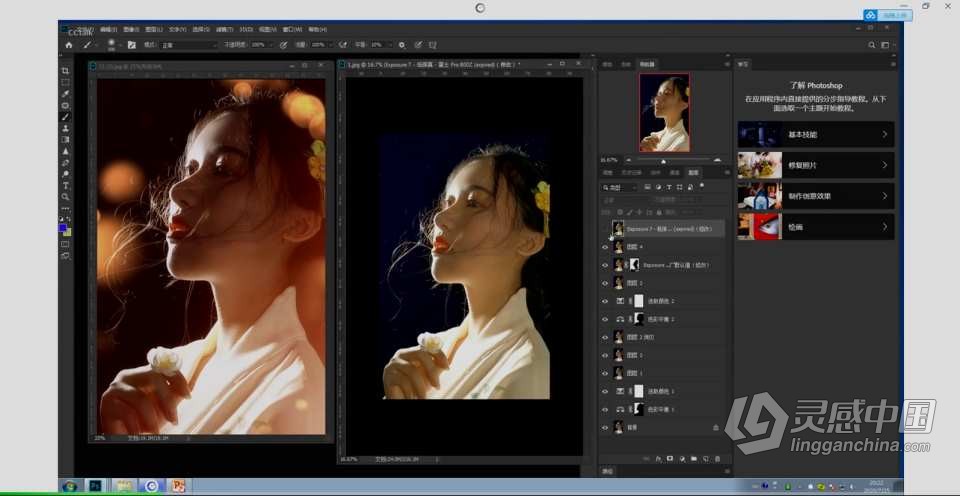Toggle the layer filtering on/off switch
Image resolution: width=960 pixels, height=496 pixels.
[702, 185]
